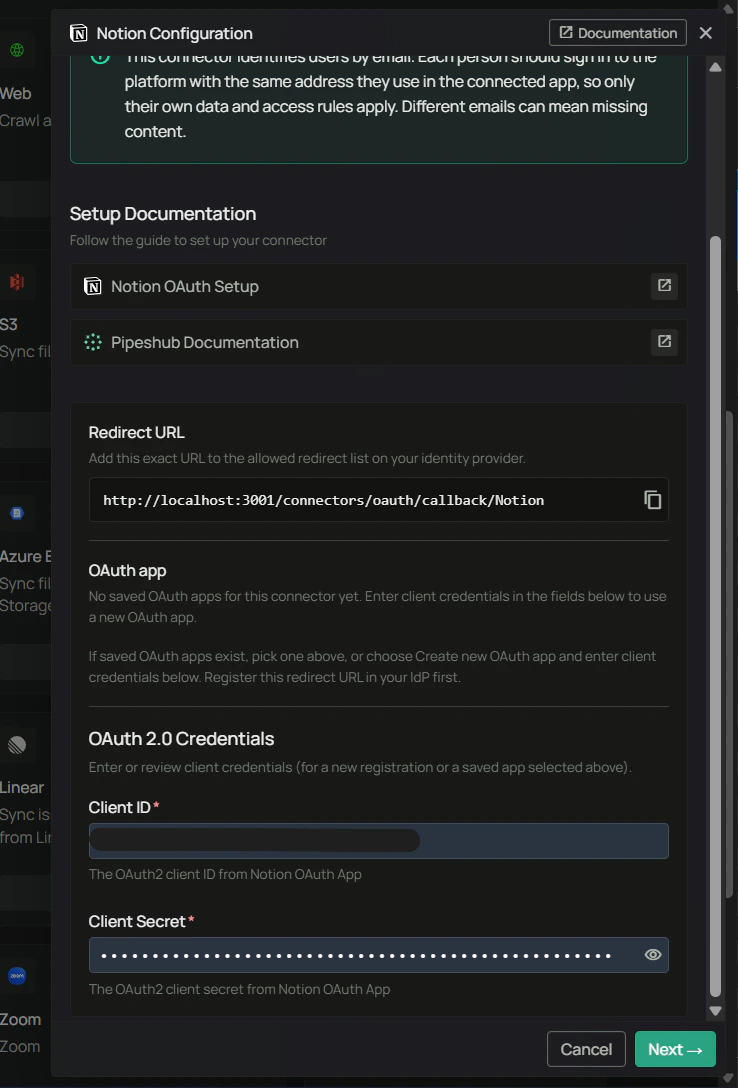Toggle Client Secret visibility with the eye icon
738x1088 pixels.
click(x=653, y=955)
